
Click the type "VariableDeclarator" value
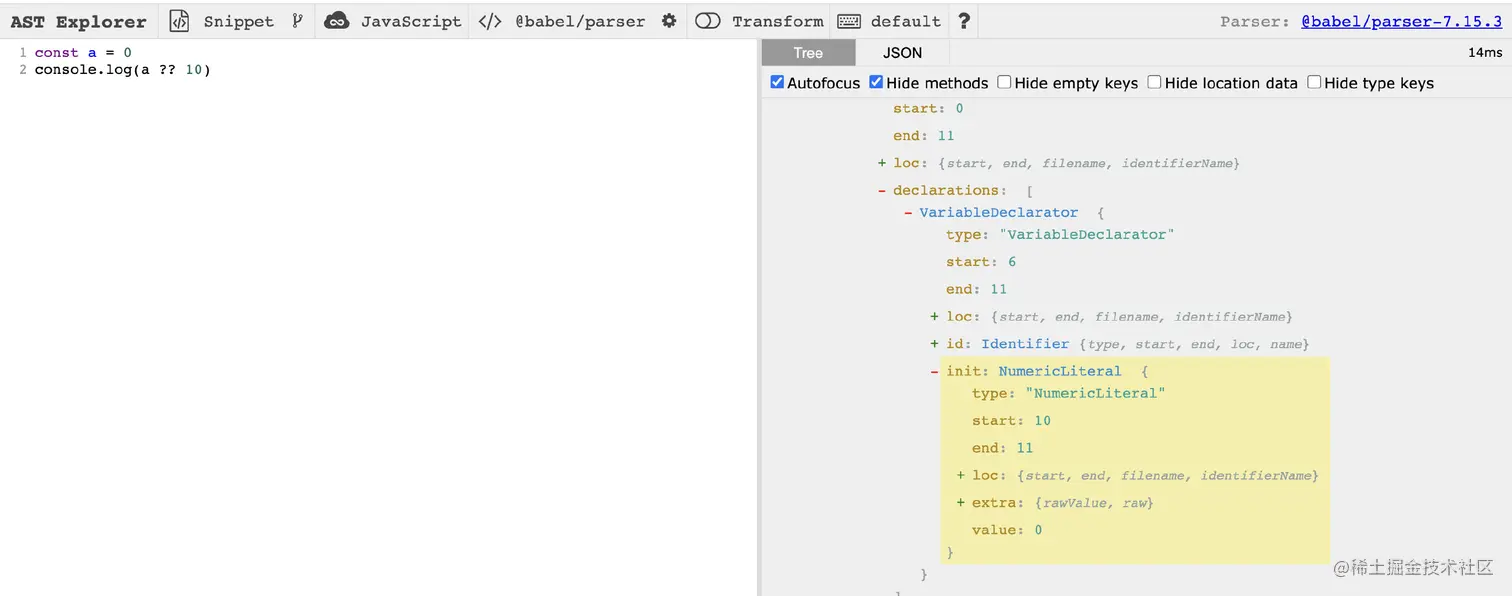[1087, 234]
